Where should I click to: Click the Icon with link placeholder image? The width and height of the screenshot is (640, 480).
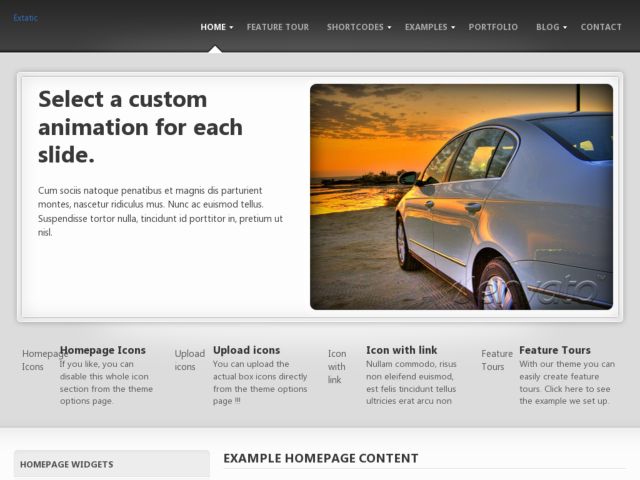tap(337, 367)
